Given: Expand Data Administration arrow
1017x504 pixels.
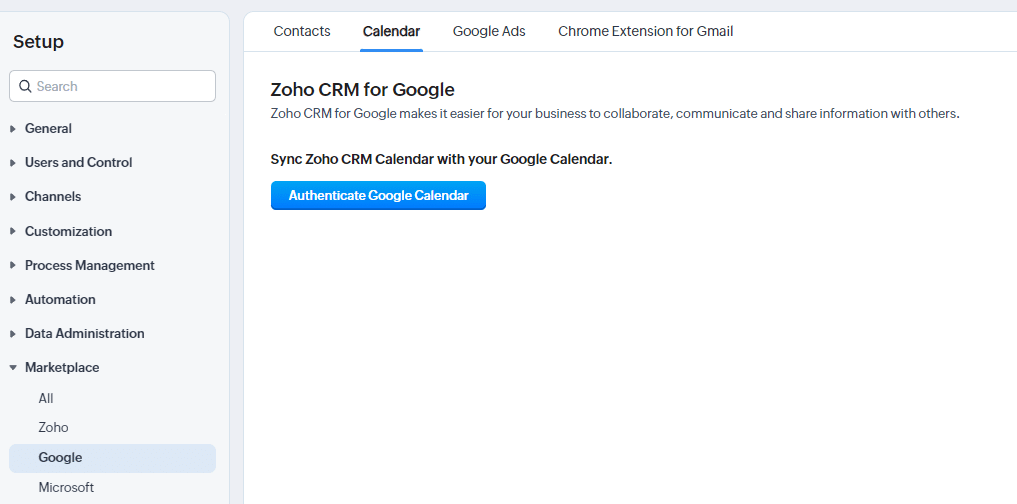Looking at the screenshot, I should 13,333.
